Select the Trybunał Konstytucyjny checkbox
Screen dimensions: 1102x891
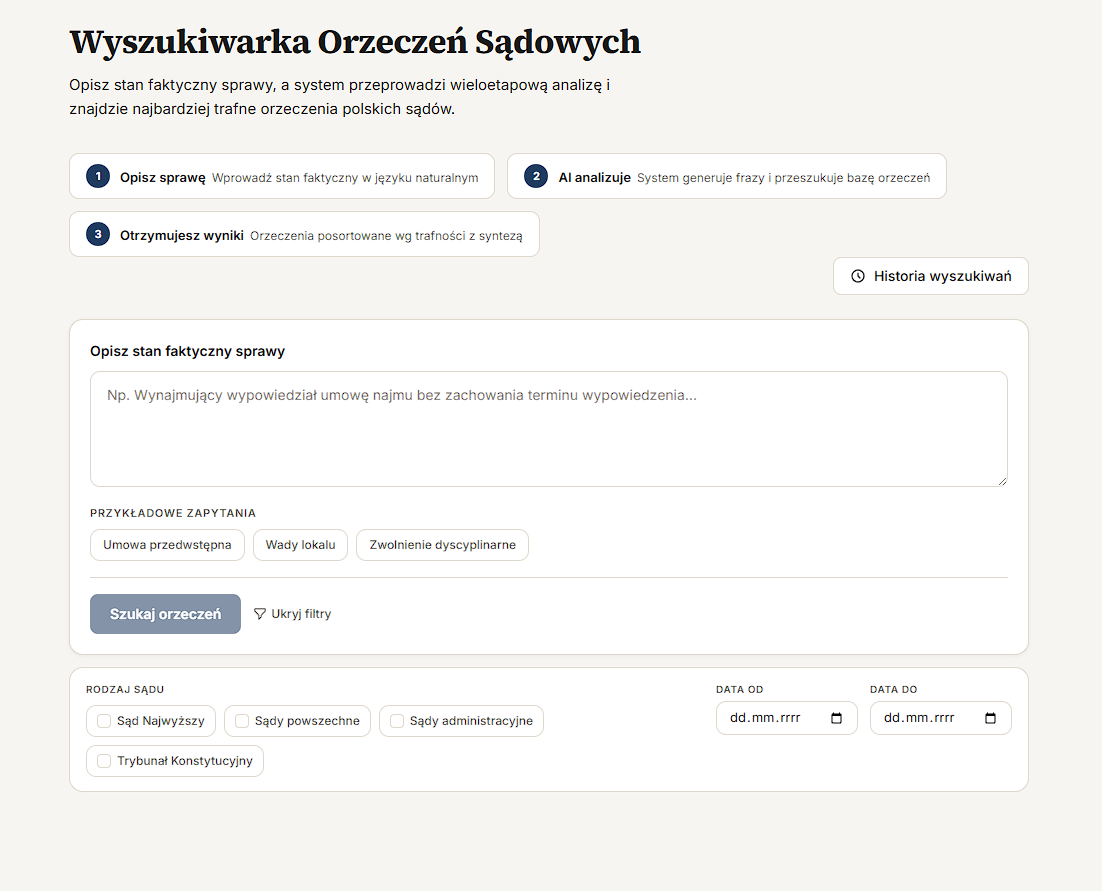click(104, 760)
